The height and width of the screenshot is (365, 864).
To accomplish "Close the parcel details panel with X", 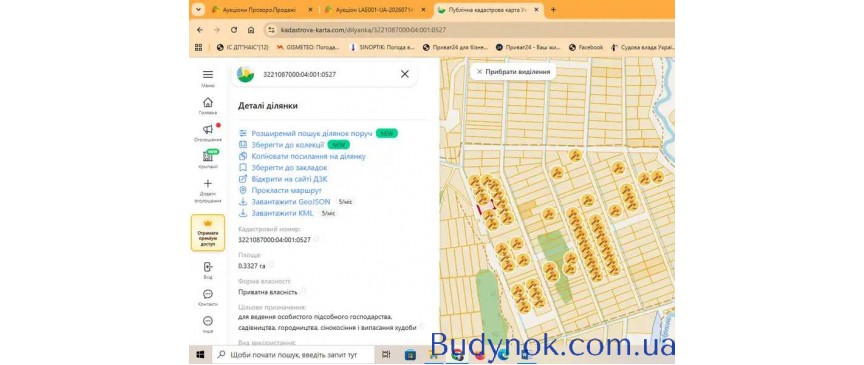I will pos(404,74).
